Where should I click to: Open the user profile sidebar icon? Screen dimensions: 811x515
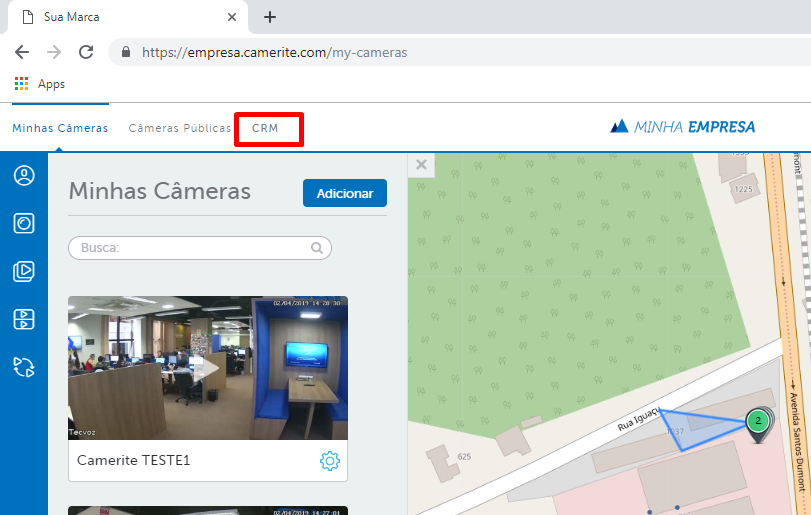(24, 176)
